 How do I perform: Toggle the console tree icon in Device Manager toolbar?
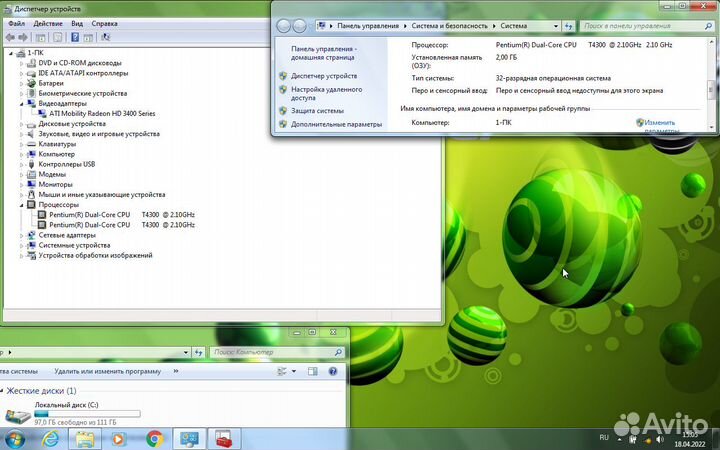40,37
